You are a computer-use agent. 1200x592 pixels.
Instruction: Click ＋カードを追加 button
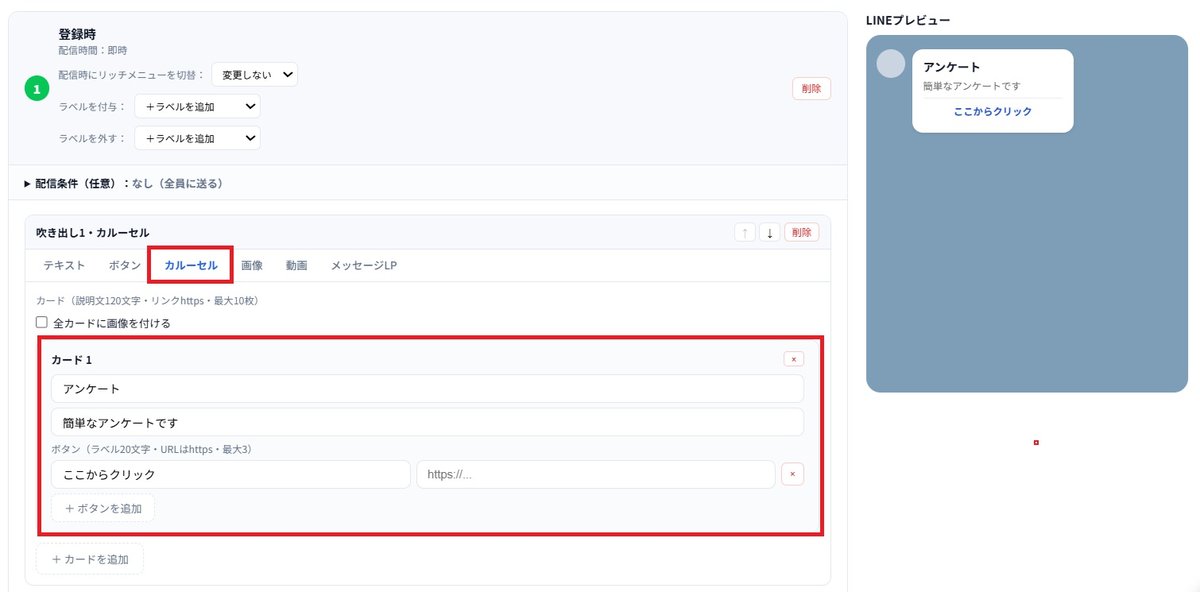(x=90, y=559)
